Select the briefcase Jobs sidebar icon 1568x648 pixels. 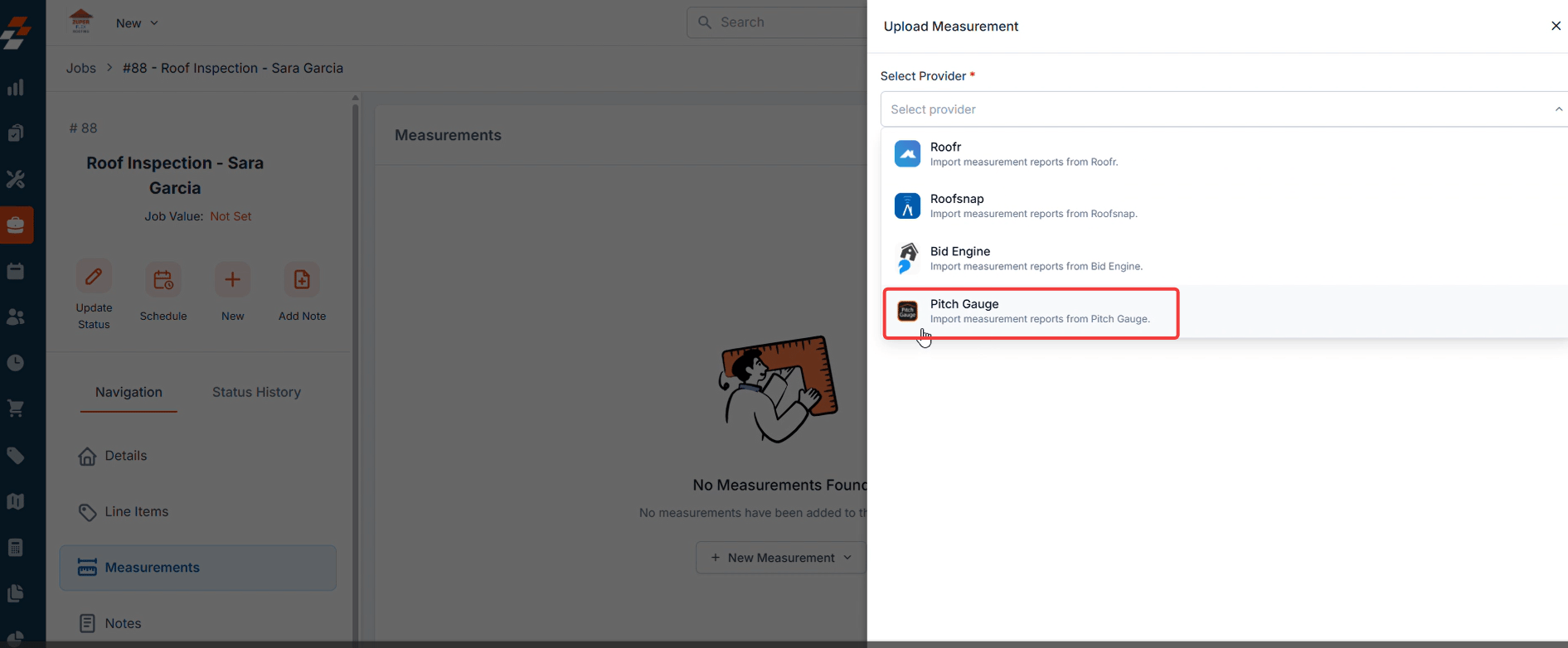tap(16, 225)
